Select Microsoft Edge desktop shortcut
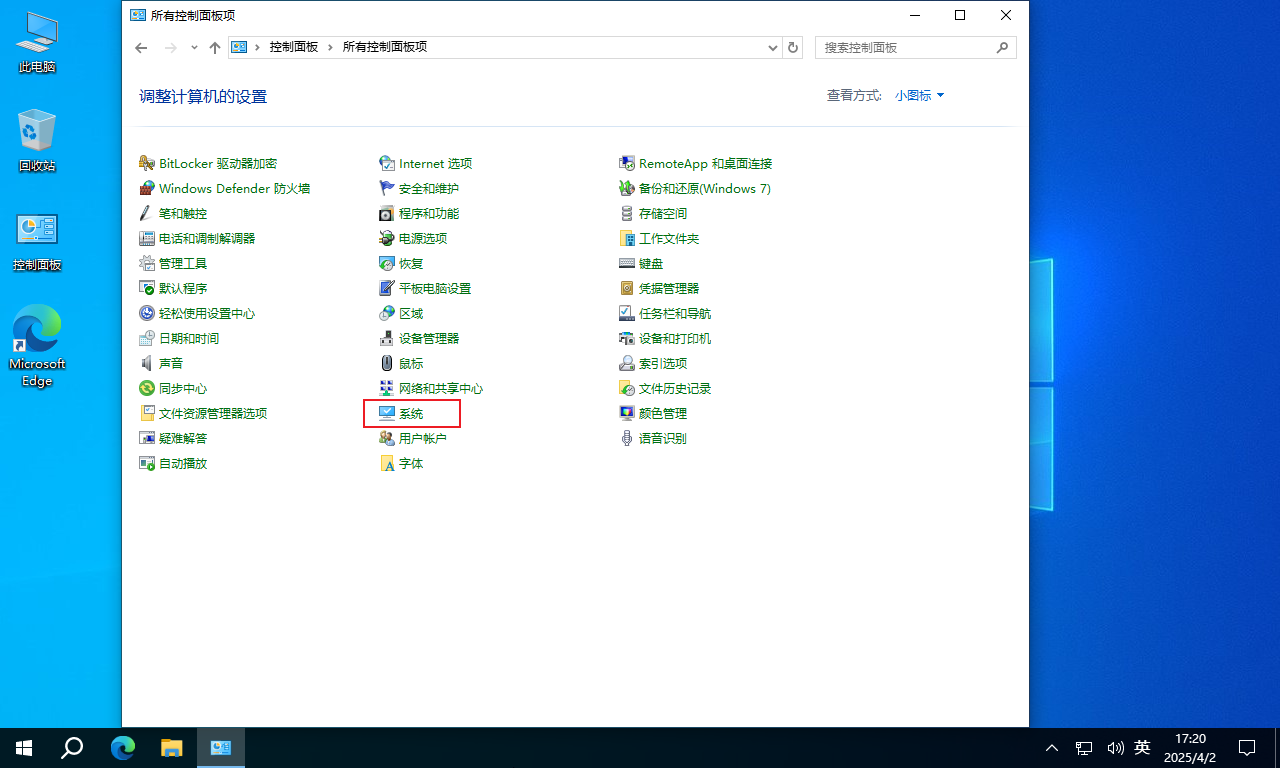The width and height of the screenshot is (1280, 768). [37, 346]
